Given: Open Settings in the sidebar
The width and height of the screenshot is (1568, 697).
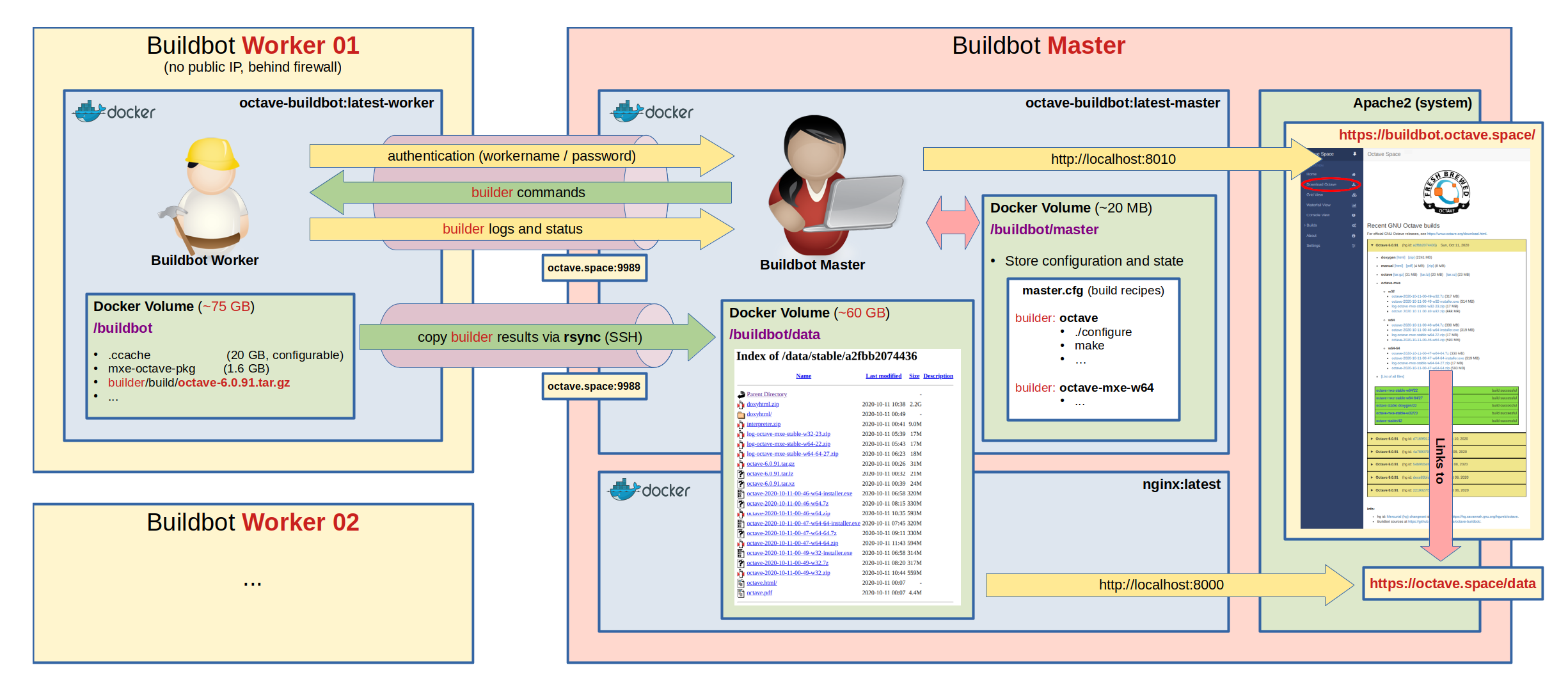Looking at the screenshot, I should pyautogui.click(x=1313, y=246).
